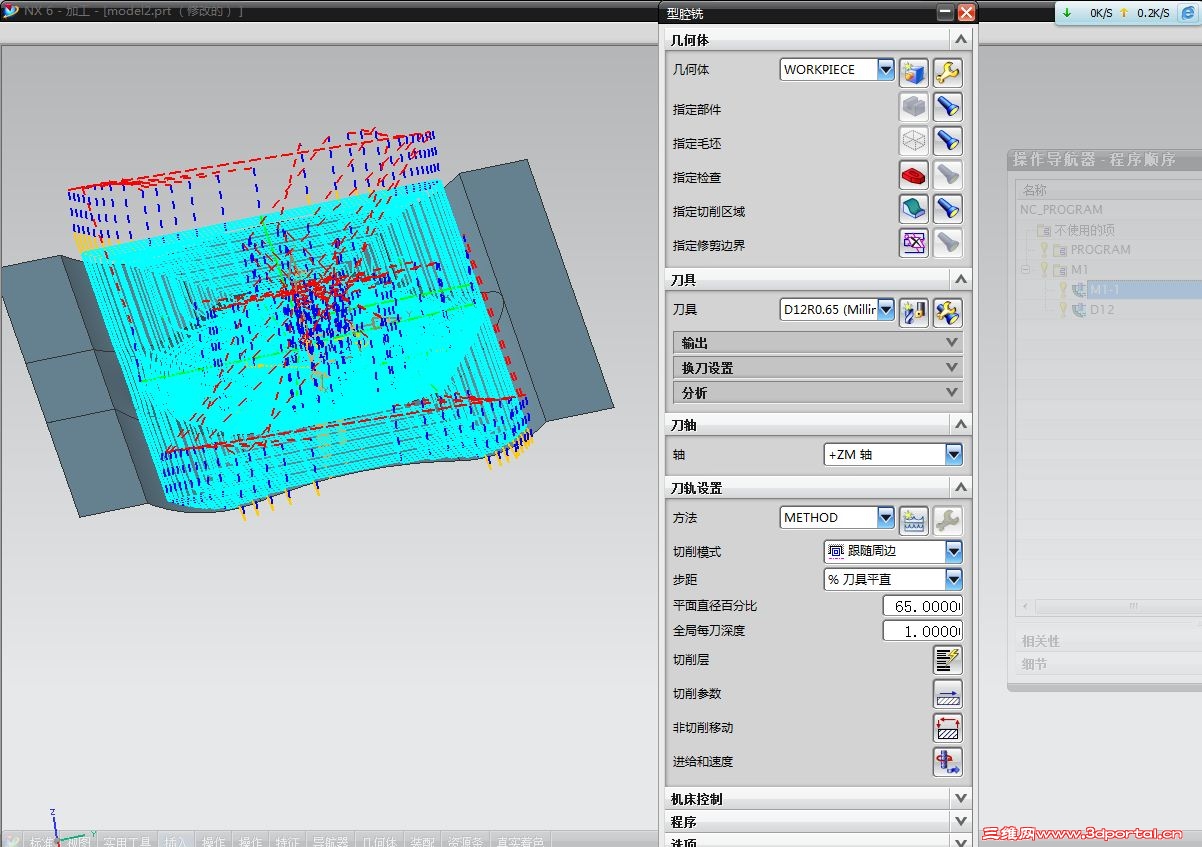Image resolution: width=1202 pixels, height=847 pixels.
Task: Select the M1 program group in the navigator
Action: [1080, 270]
